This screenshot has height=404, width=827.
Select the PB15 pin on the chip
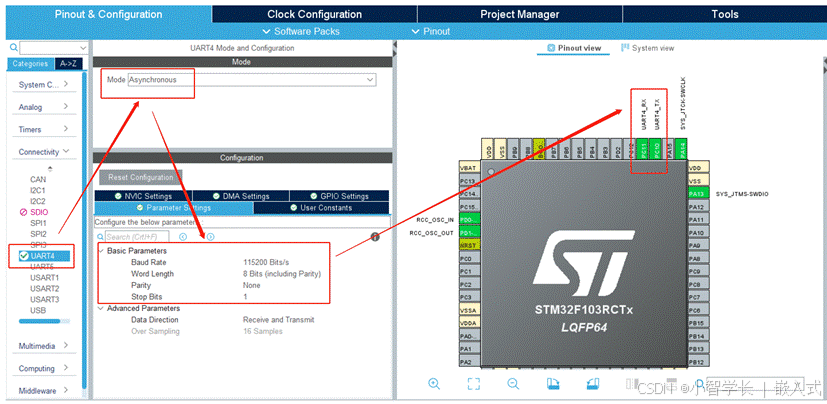[x=698, y=323]
